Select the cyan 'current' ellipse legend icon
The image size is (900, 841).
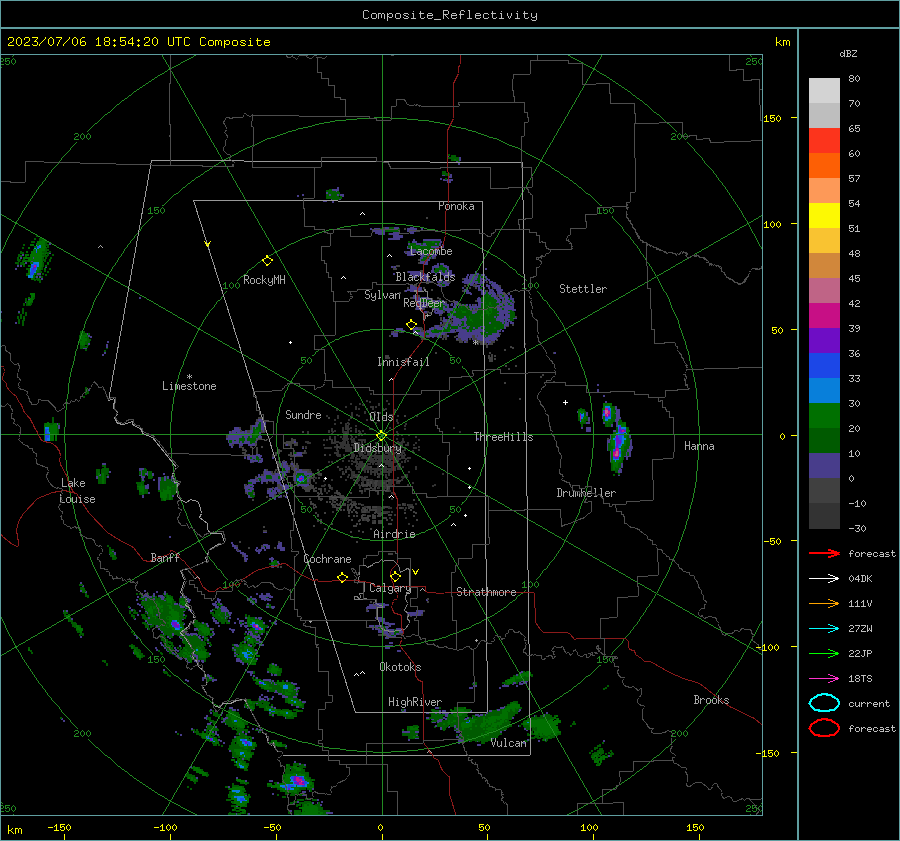(x=824, y=703)
